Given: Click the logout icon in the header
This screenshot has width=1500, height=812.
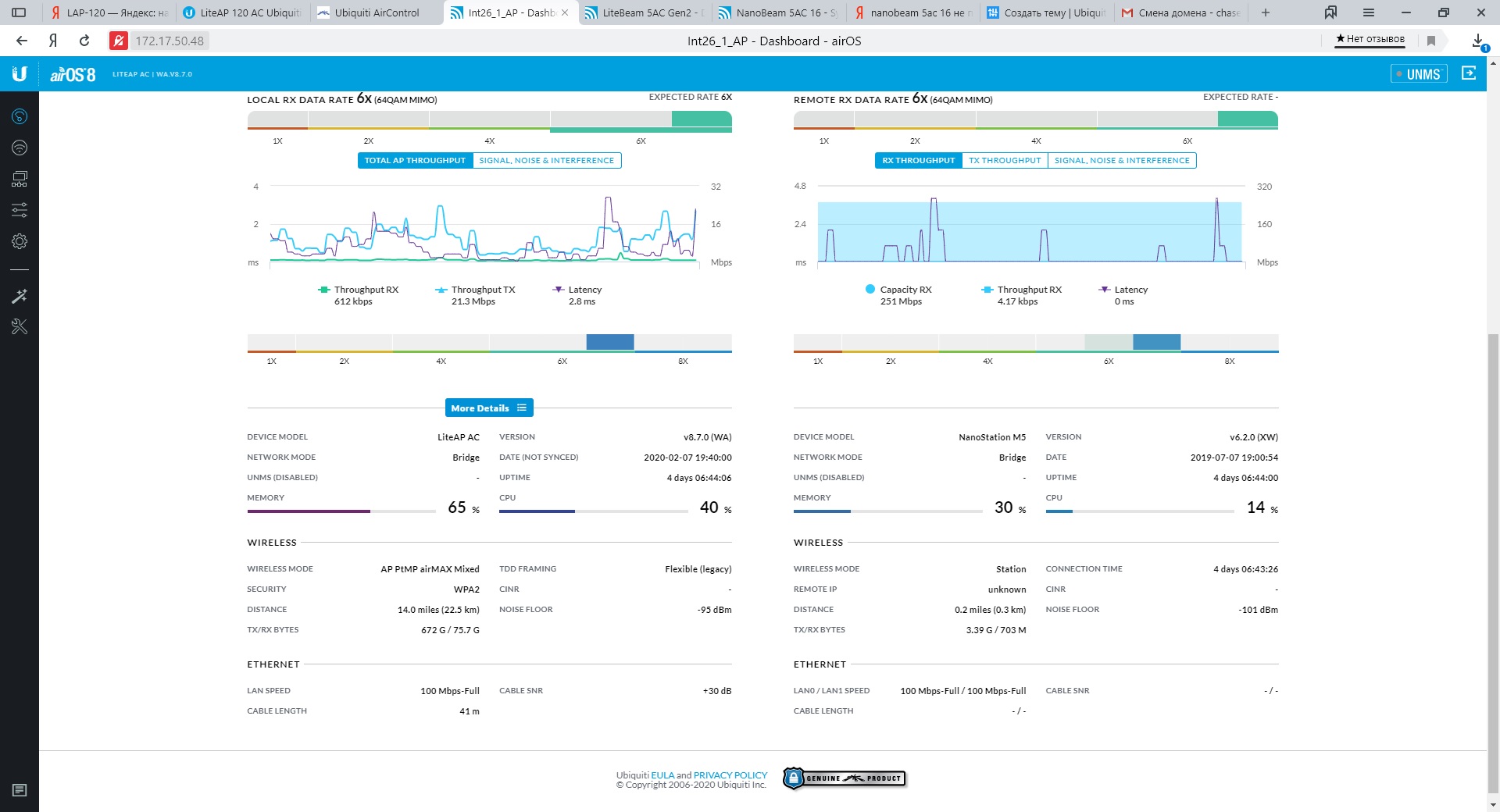Looking at the screenshot, I should [1469, 73].
